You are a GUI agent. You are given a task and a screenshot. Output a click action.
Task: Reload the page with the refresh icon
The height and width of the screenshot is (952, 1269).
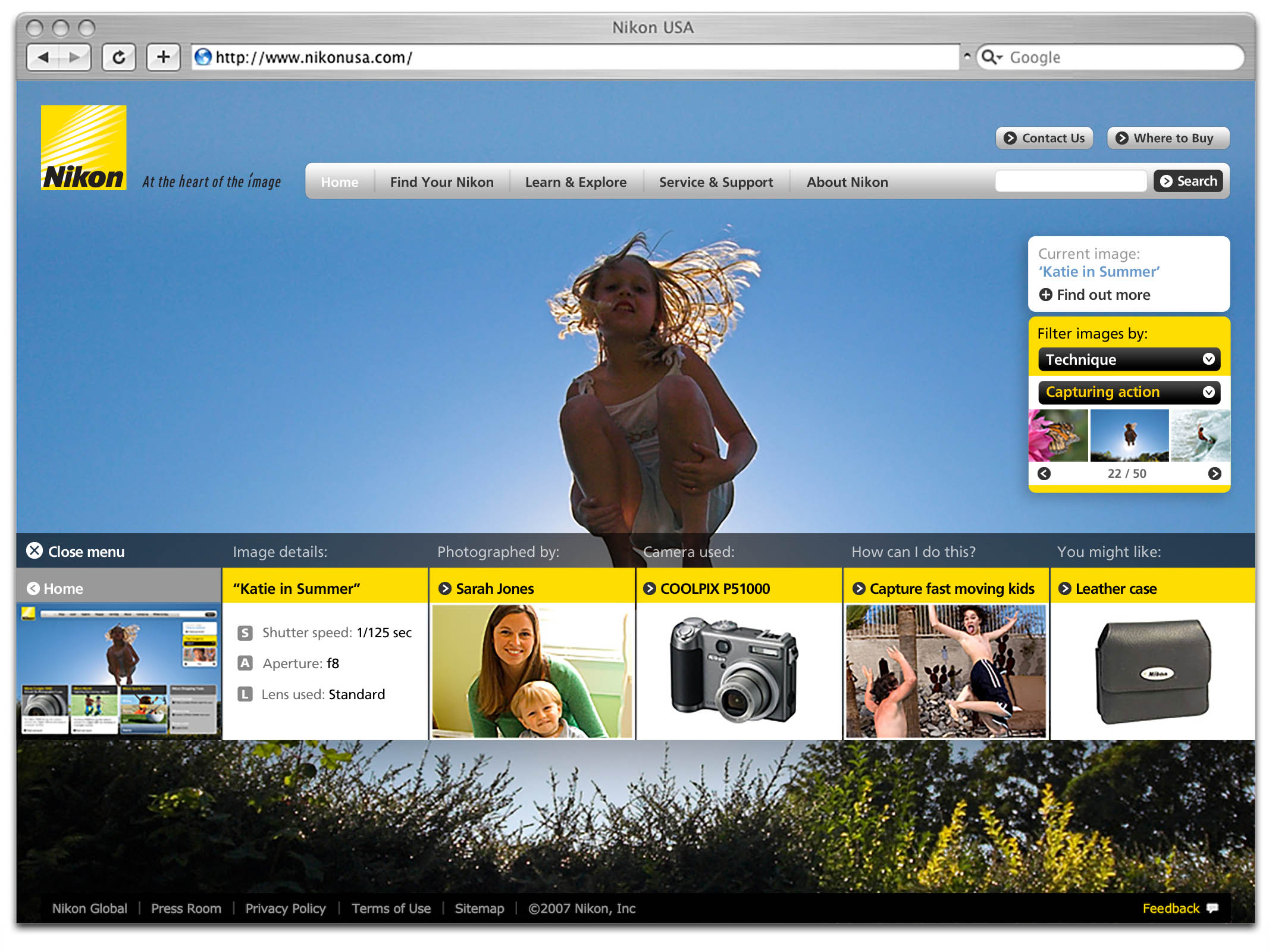coord(119,57)
